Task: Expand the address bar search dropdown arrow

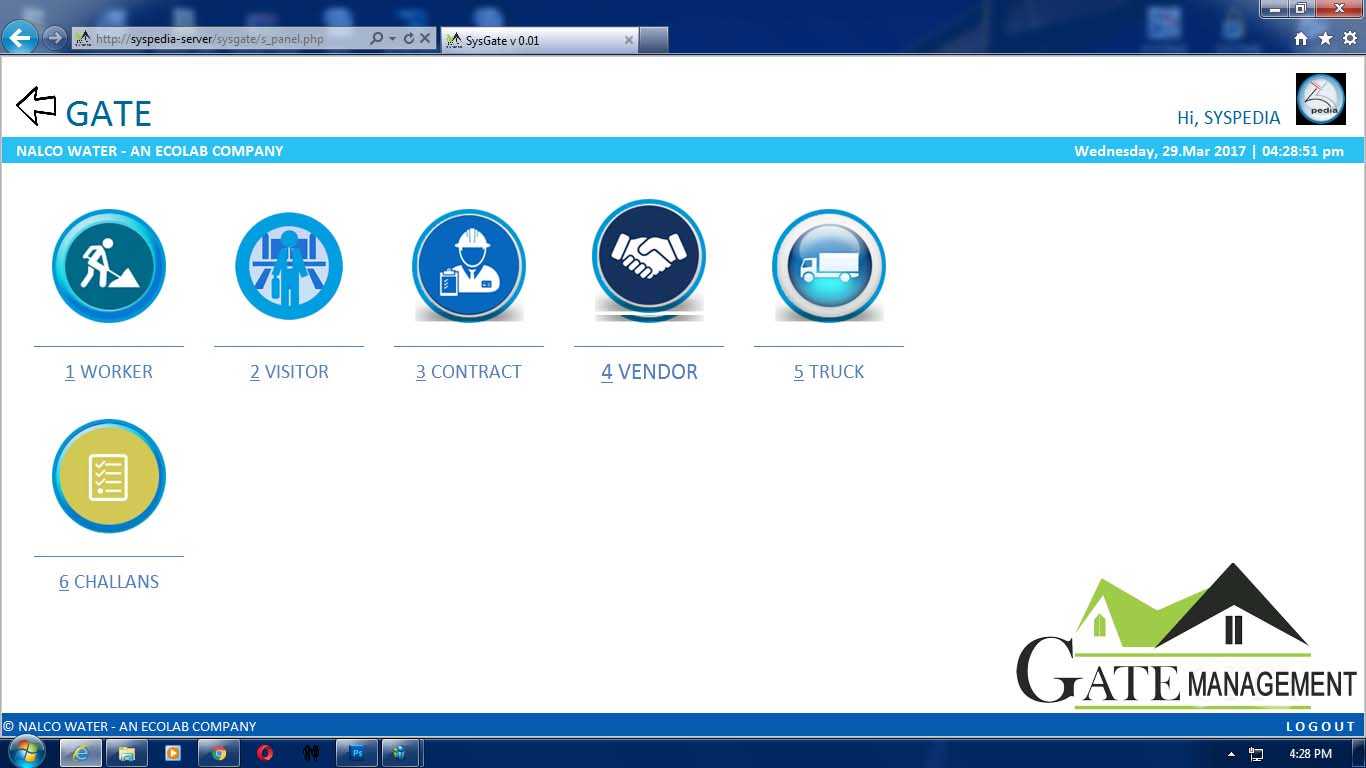Action: tap(392, 39)
